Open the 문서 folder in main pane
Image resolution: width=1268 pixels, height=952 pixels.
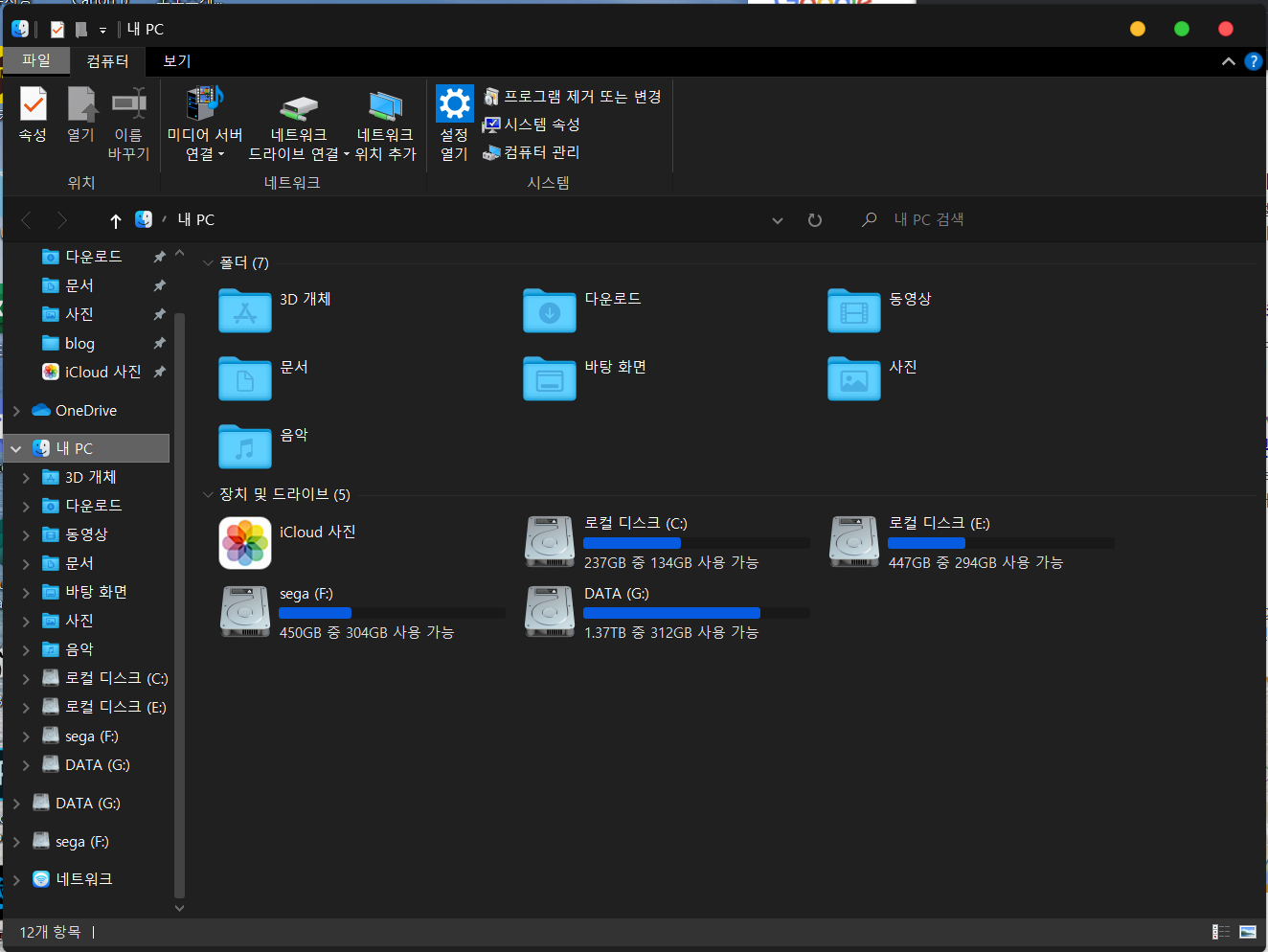click(245, 378)
